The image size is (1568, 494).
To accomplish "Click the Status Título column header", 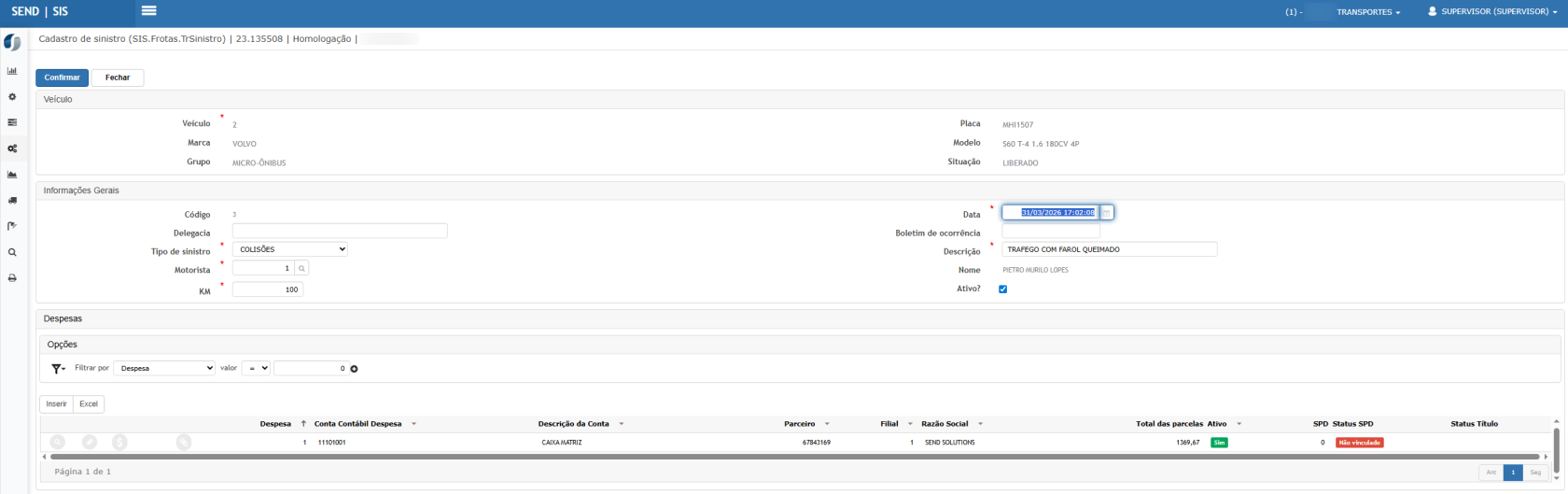I will (x=1474, y=424).
